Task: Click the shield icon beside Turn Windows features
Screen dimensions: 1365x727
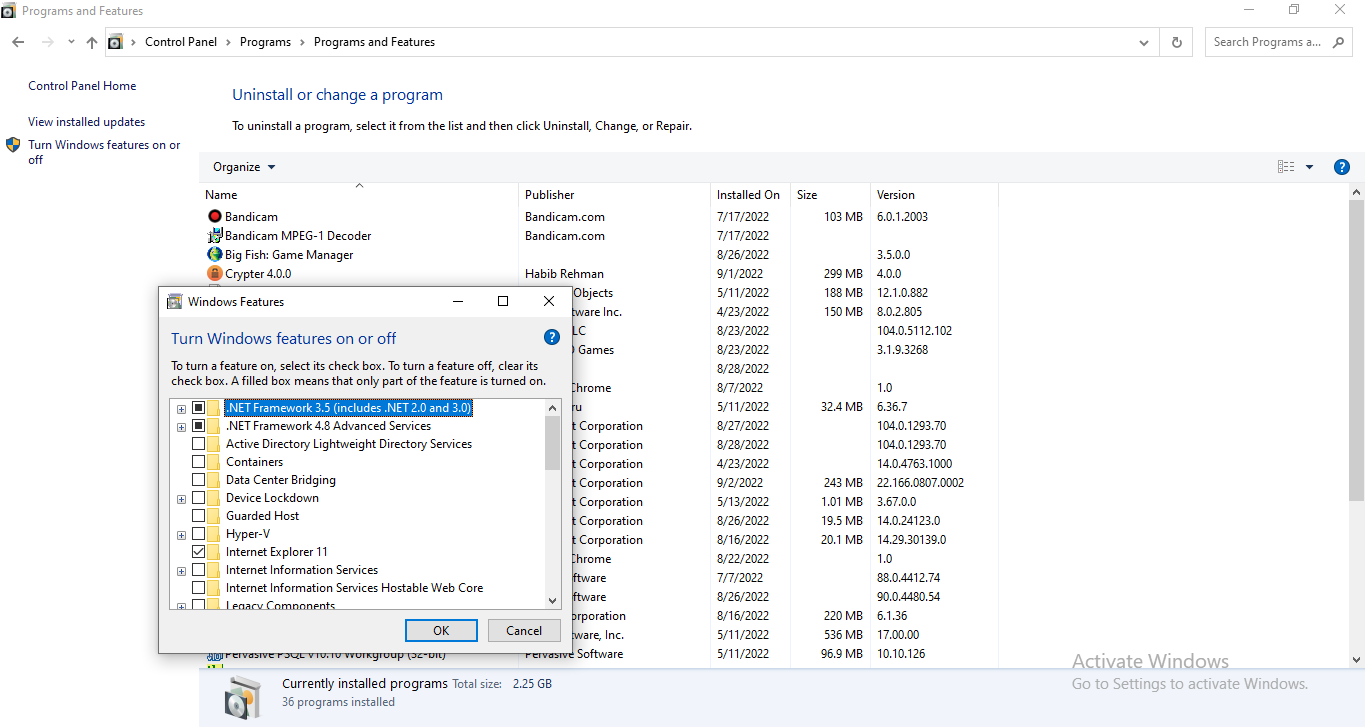Action: [x=13, y=145]
